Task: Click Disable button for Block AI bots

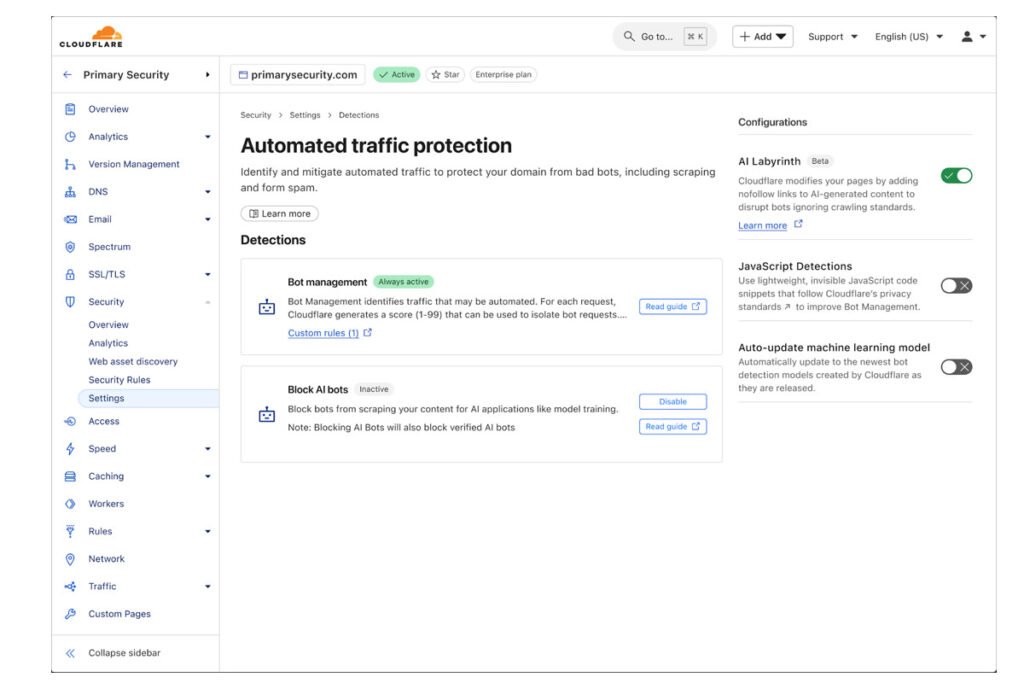Action: pyautogui.click(x=672, y=402)
